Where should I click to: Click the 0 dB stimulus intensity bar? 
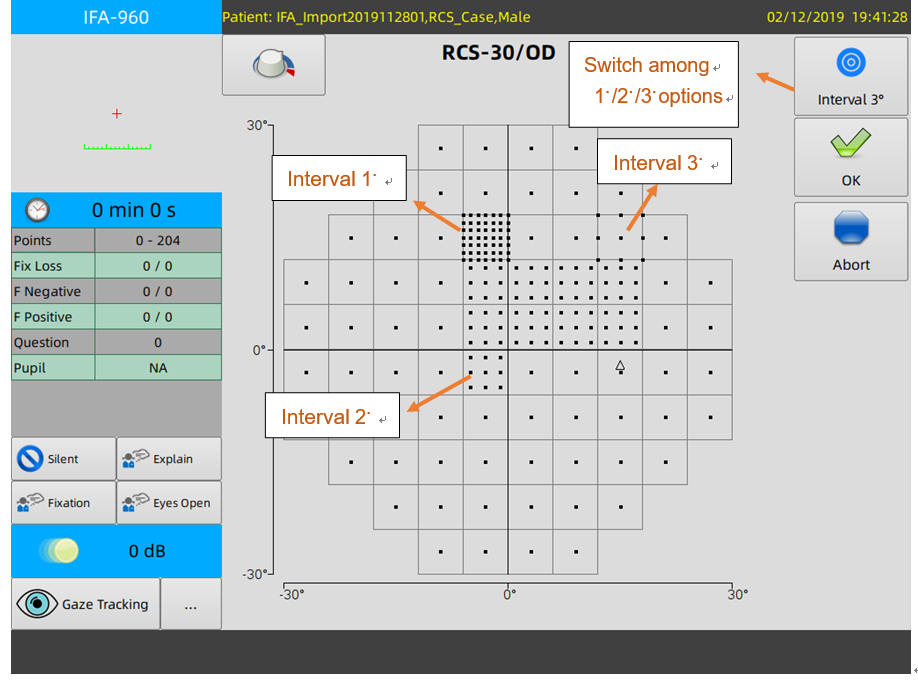coord(116,551)
